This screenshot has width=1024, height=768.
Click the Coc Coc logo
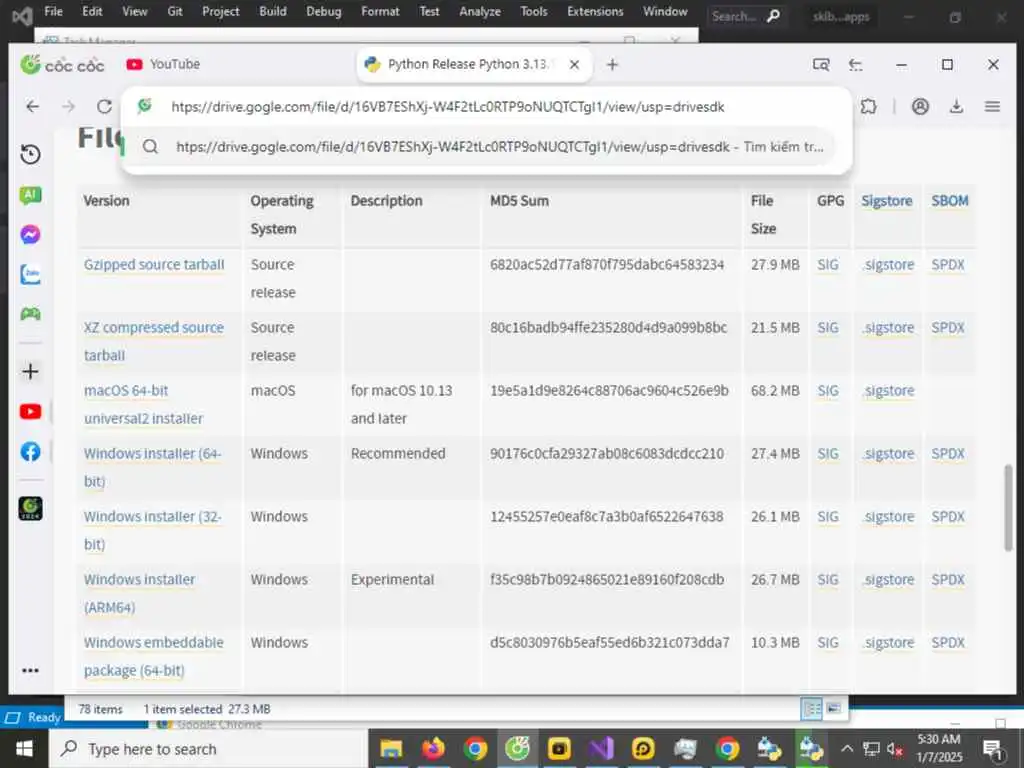pos(62,65)
